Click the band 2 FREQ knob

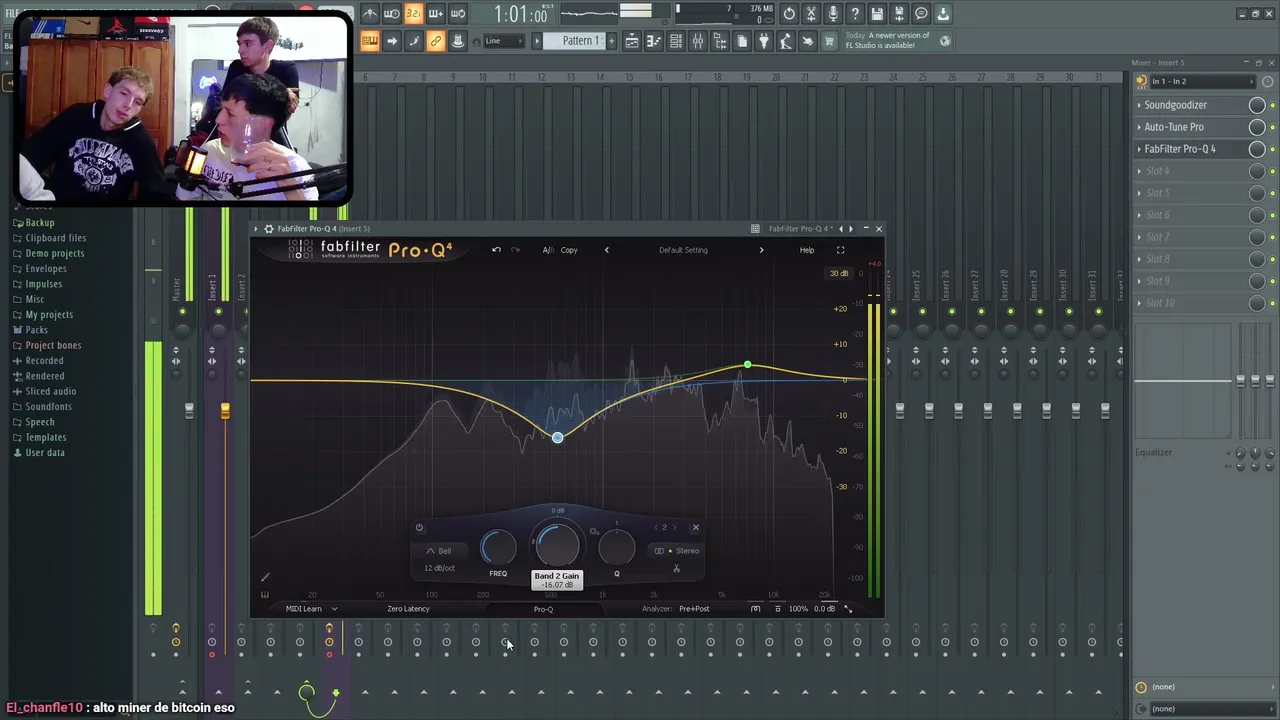[498, 548]
